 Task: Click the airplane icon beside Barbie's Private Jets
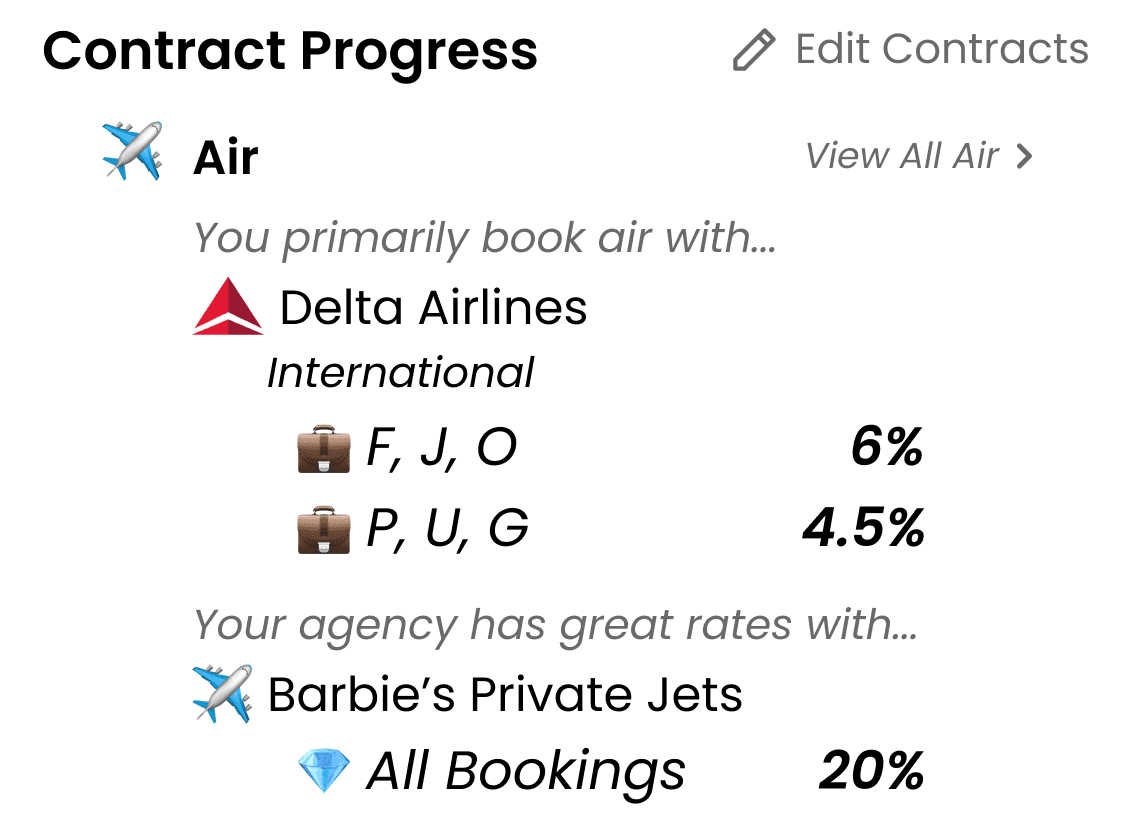point(221,694)
